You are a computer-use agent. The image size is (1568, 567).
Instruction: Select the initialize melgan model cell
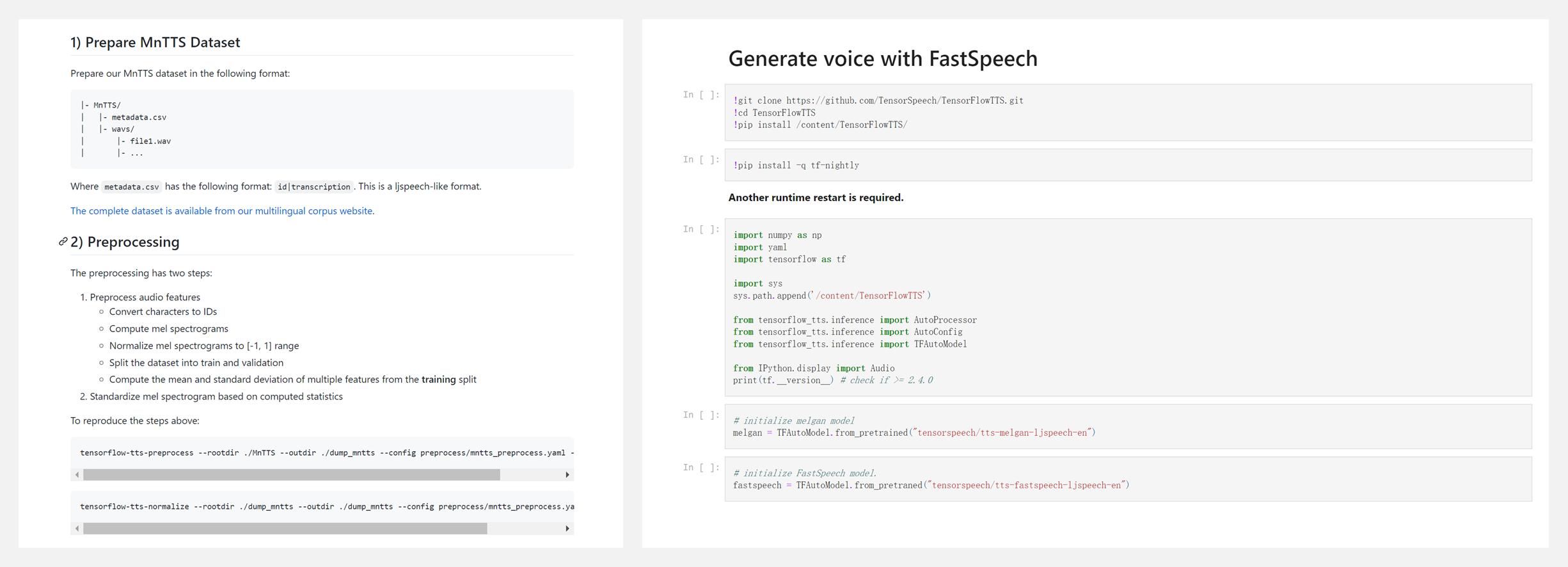click(1128, 426)
